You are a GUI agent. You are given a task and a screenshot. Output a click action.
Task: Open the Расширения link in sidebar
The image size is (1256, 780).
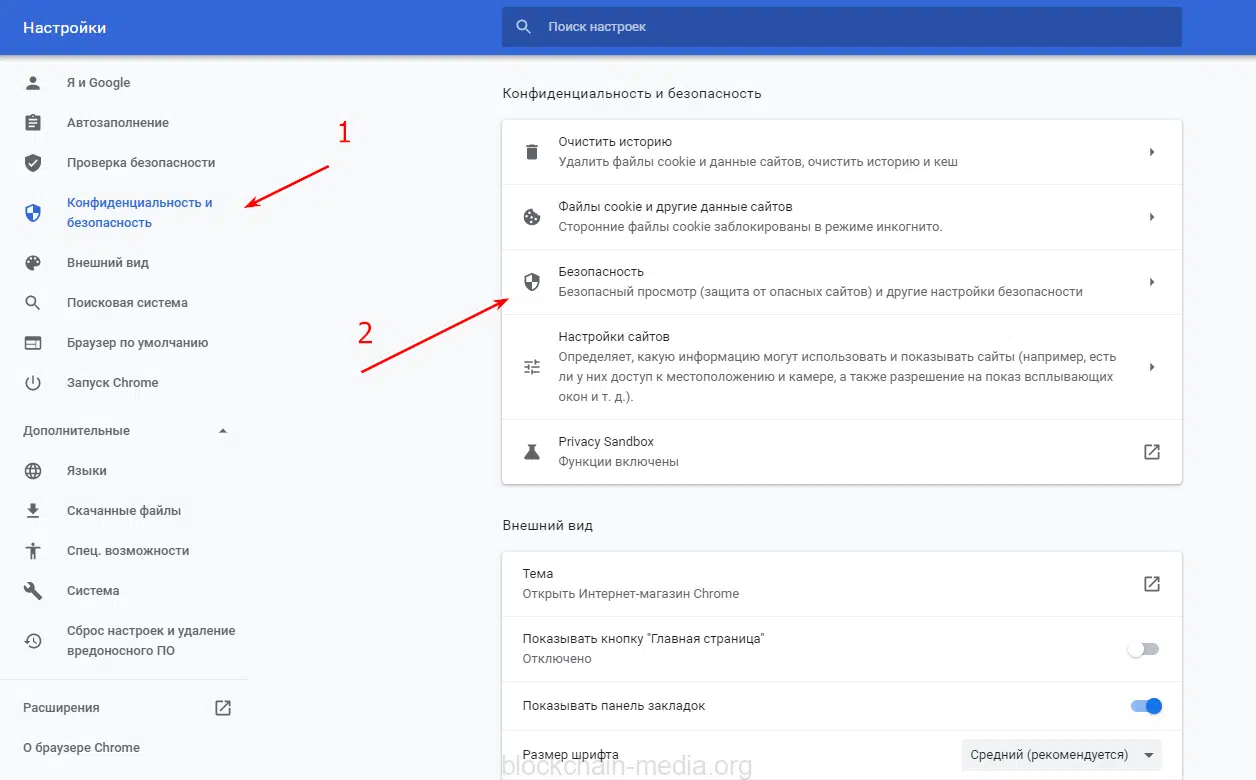pos(61,708)
